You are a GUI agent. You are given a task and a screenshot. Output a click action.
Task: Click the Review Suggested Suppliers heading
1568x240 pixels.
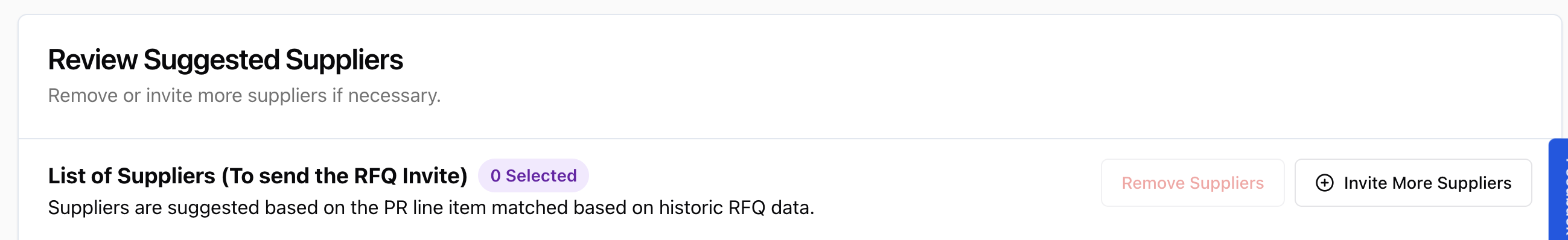[225, 60]
